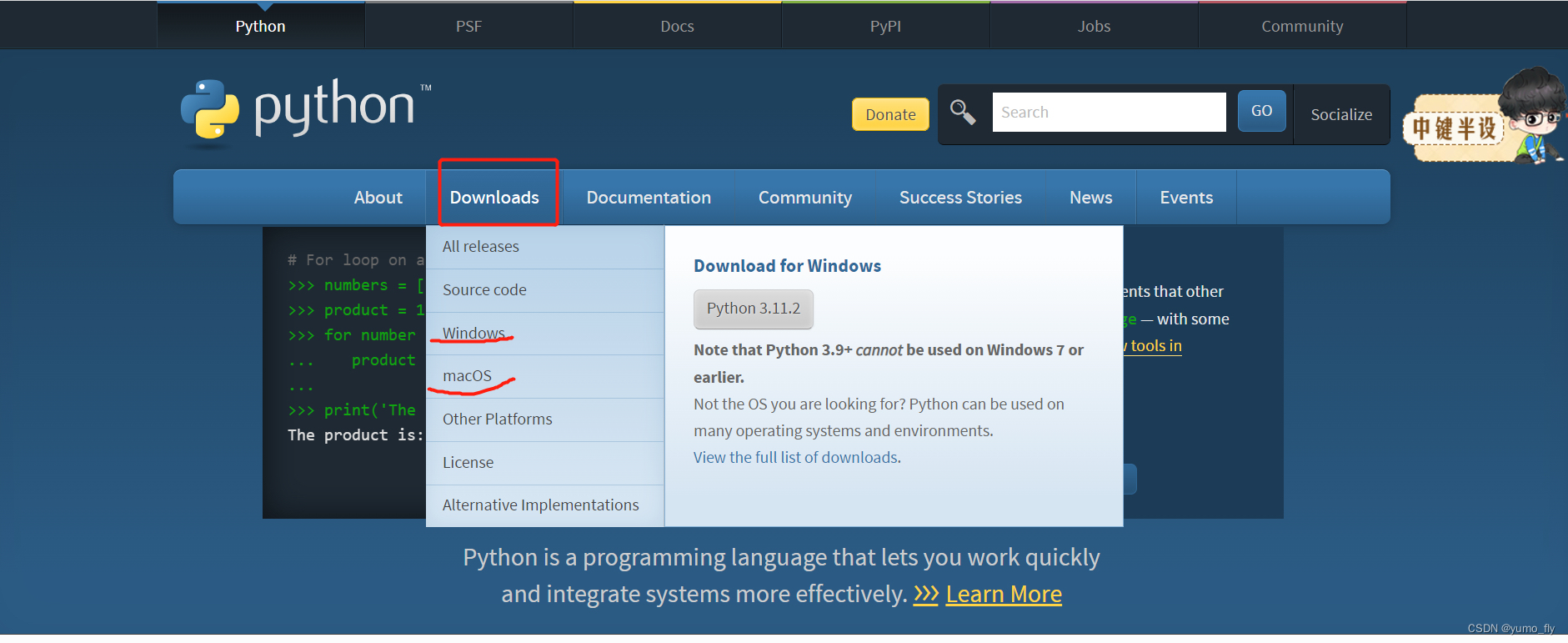
Task: Open the Docs top-bar tab
Action: pyautogui.click(x=677, y=26)
